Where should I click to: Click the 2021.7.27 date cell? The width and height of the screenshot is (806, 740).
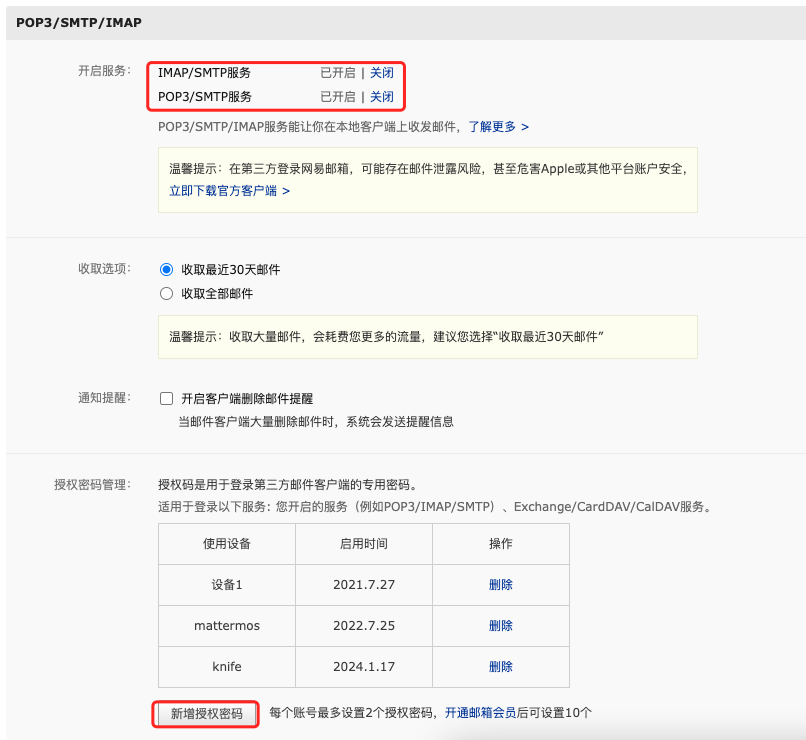(x=363, y=585)
